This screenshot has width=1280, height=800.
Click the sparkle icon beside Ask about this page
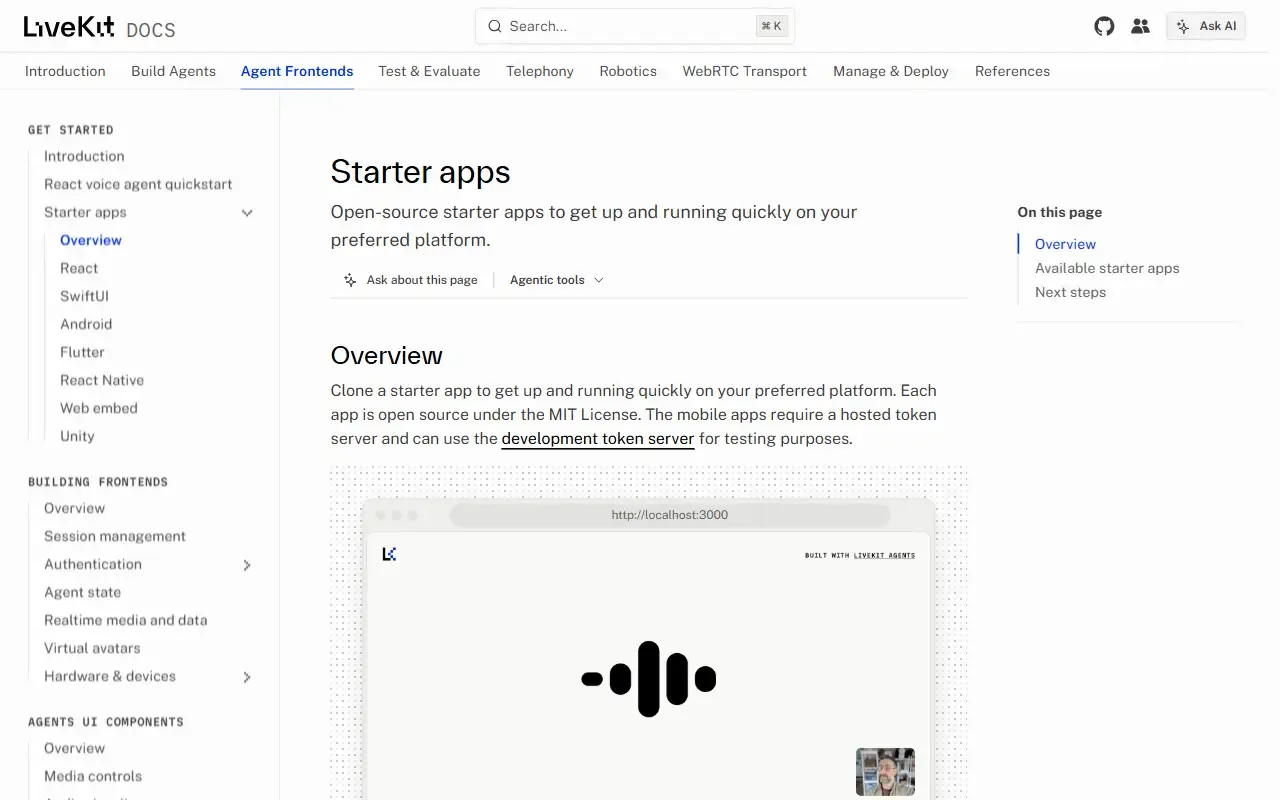click(x=350, y=280)
